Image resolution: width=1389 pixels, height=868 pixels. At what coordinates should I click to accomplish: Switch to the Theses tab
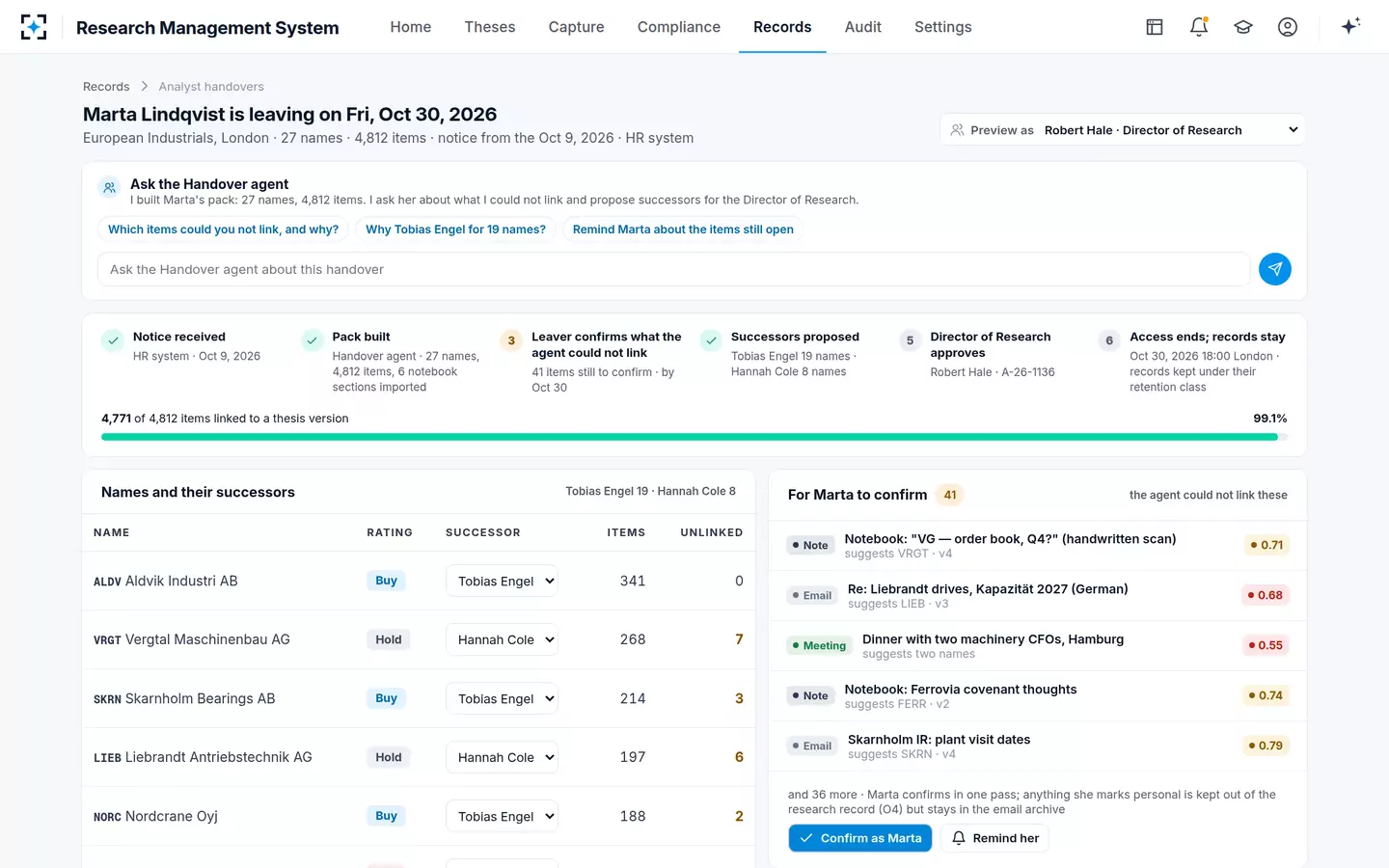(490, 27)
